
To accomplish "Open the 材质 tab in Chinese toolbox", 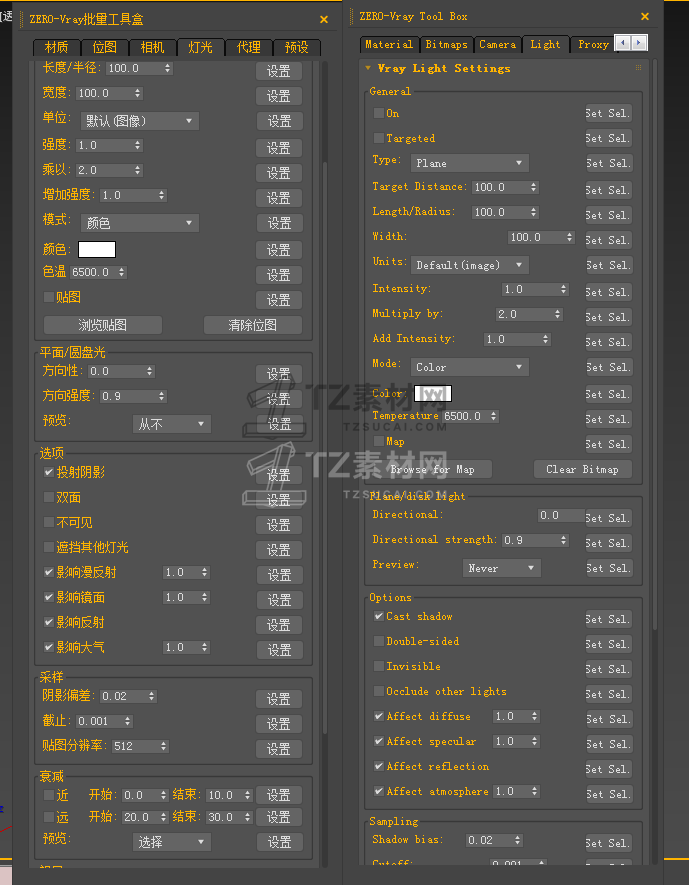I will pos(56,47).
